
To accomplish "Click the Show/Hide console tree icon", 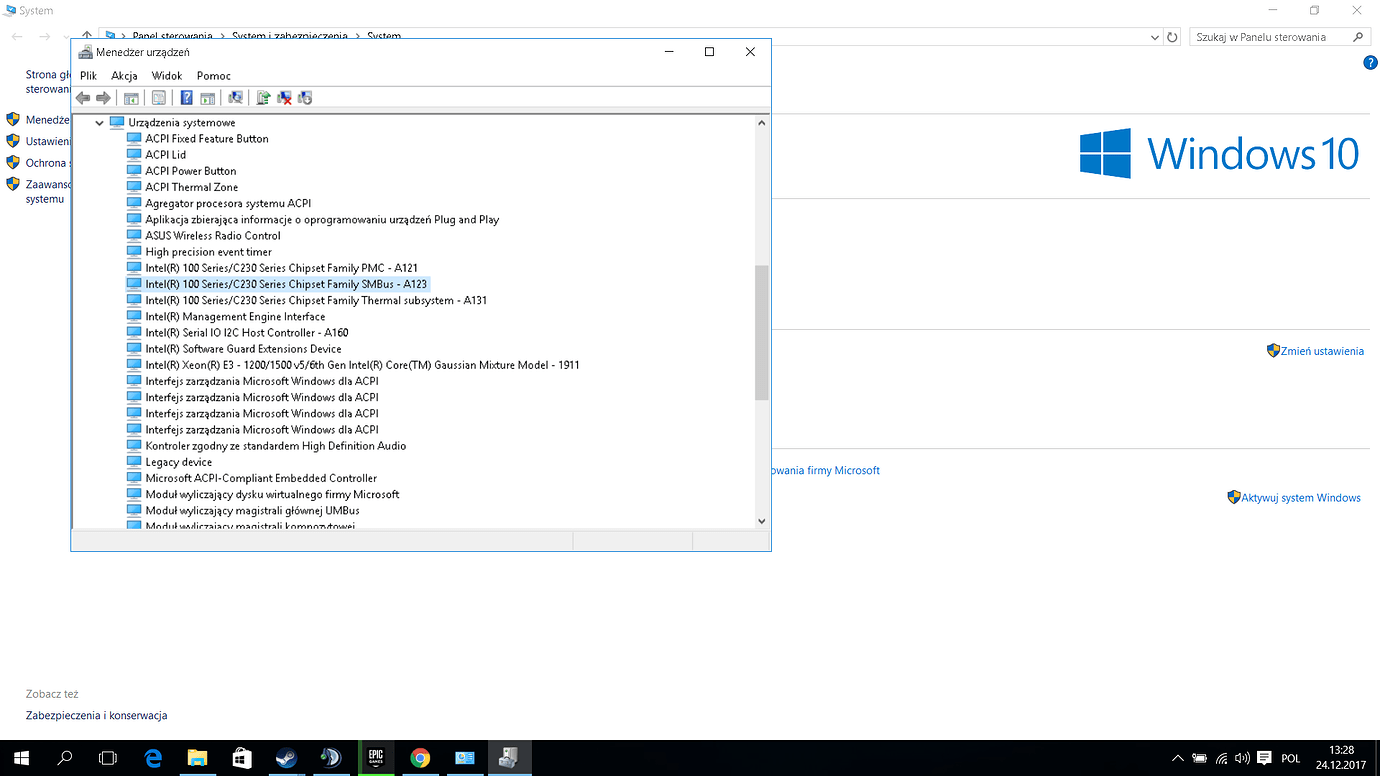I will 131,97.
